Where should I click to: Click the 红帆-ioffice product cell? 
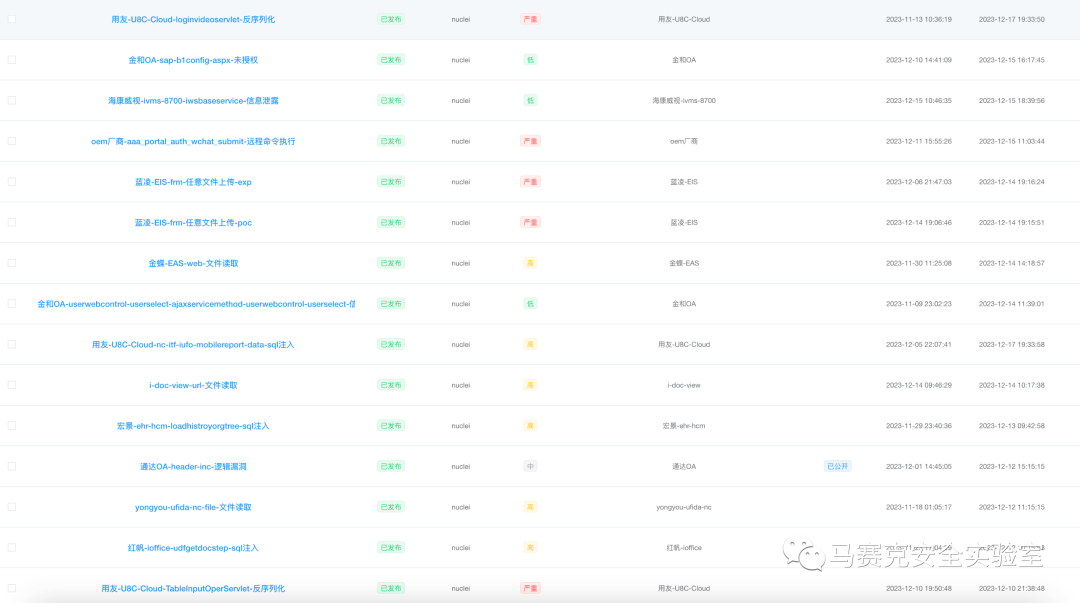coord(684,548)
